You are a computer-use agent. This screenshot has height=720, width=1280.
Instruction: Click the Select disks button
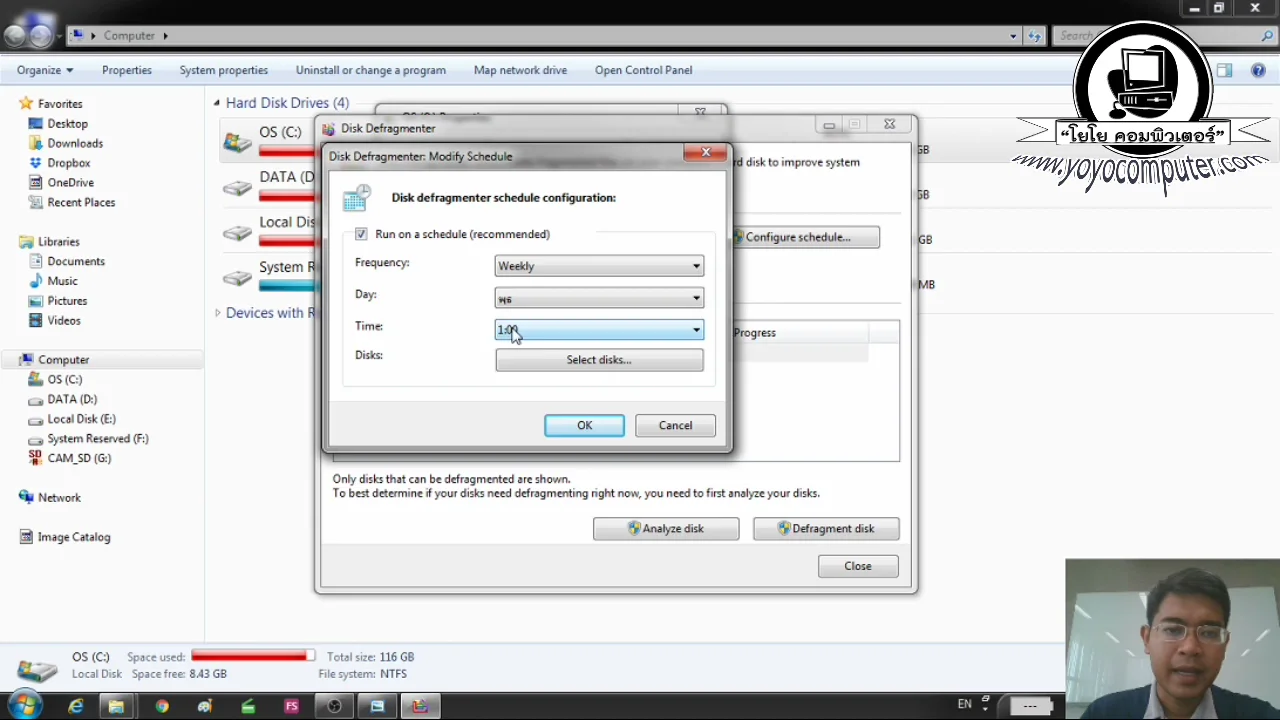pyautogui.click(x=598, y=359)
